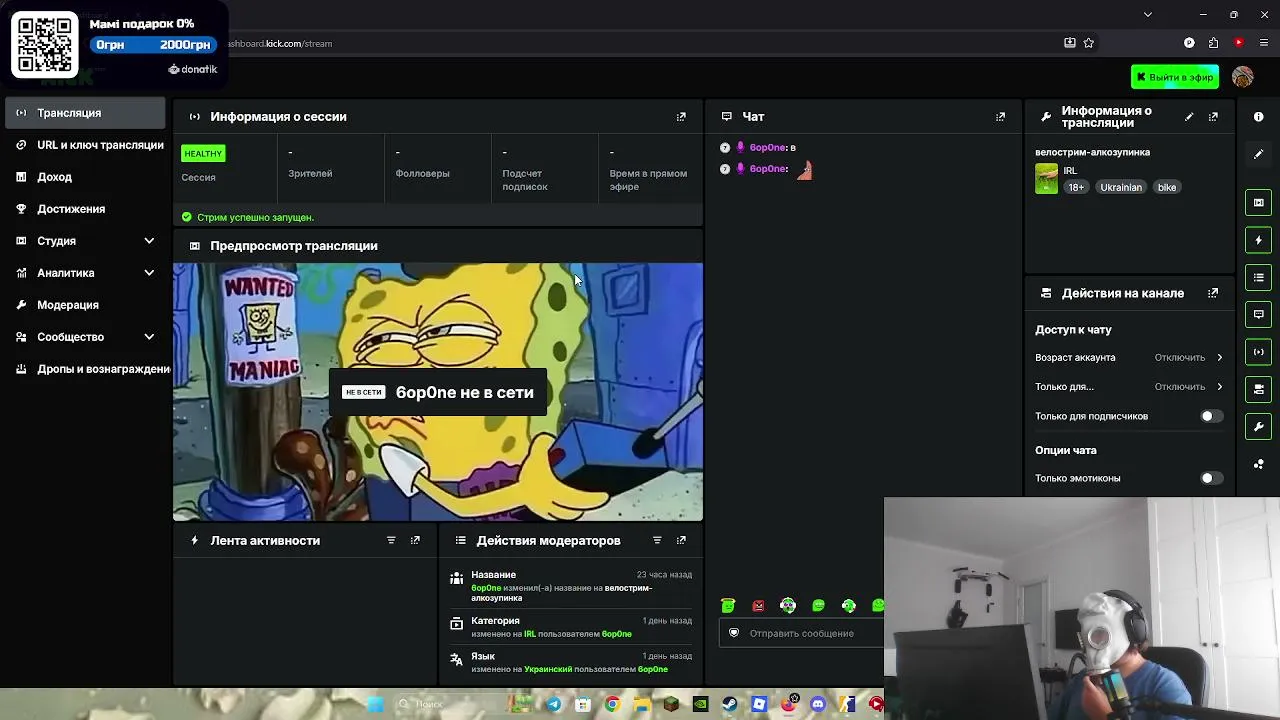Open the Только для... setting arrow

click(1219, 387)
